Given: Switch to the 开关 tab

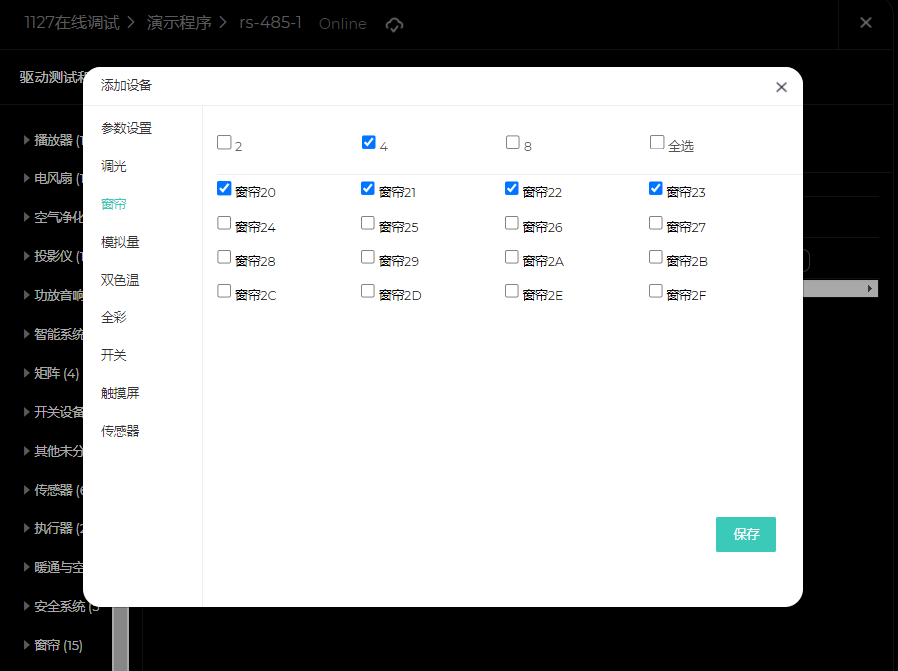Looking at the screenshot, I should (x=113, y=355).
